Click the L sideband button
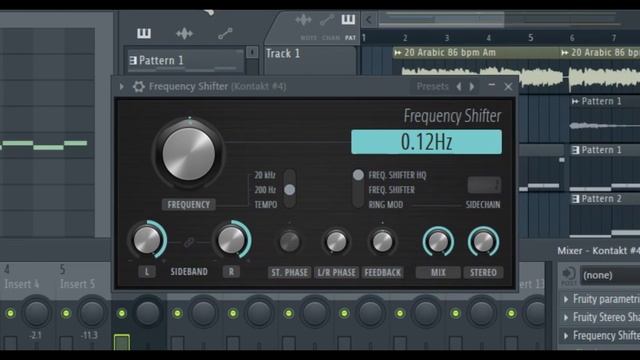This screenshot has width=640, height=360. tap(147, 272)
